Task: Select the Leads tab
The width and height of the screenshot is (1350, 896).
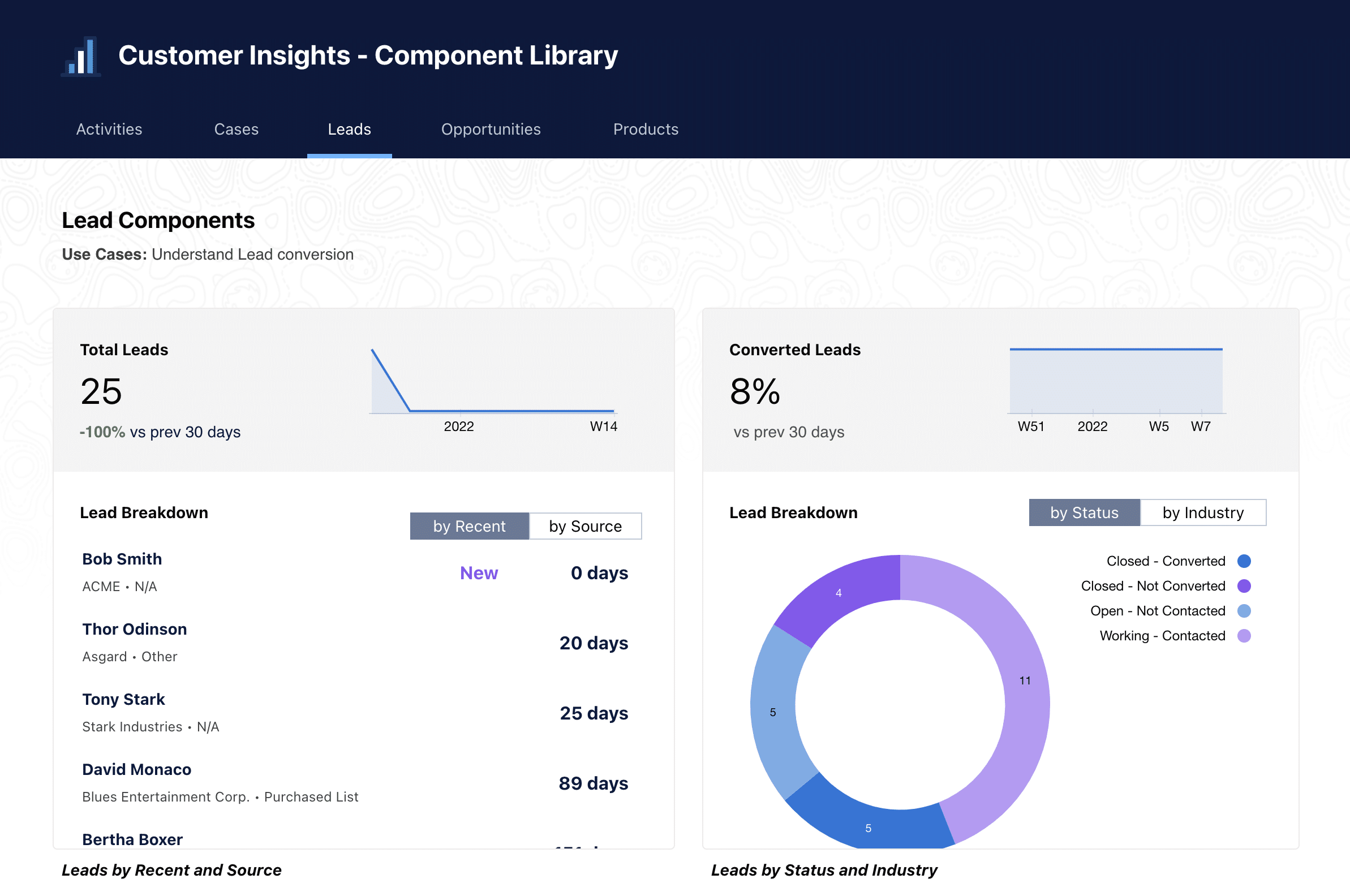Action: (x=349, y=129)
